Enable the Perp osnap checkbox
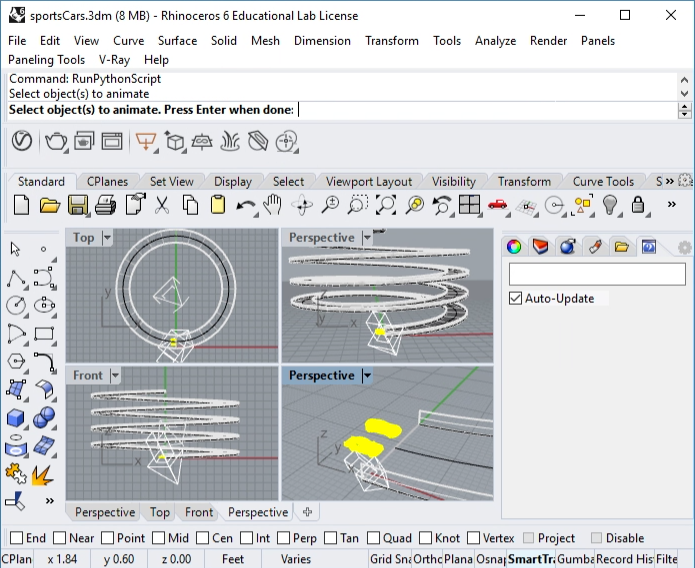Viewport: 695px width, 568px height. (283, 538)
